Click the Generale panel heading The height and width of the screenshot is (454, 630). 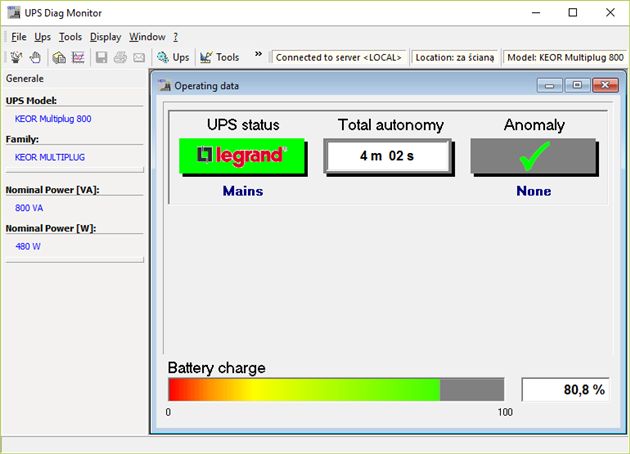pos(25,79)
